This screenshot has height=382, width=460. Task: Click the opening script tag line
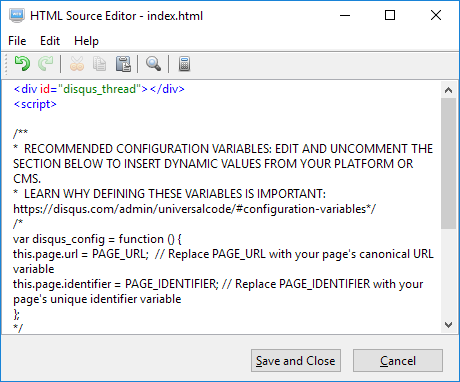35,104
